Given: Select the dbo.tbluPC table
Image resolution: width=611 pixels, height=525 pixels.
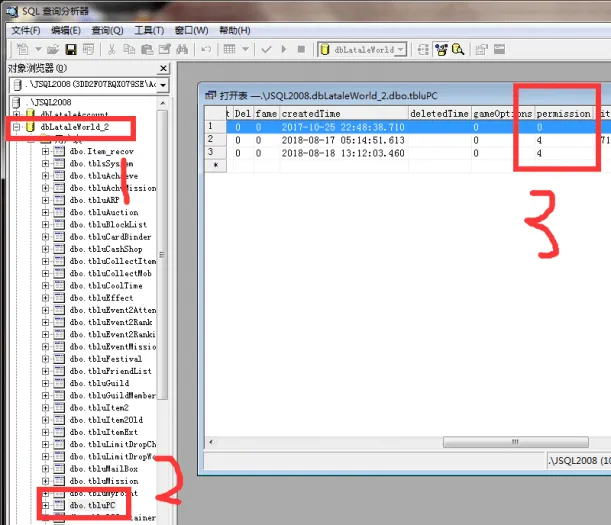Looking at the screenshot, I should click(x=92, y=506).
